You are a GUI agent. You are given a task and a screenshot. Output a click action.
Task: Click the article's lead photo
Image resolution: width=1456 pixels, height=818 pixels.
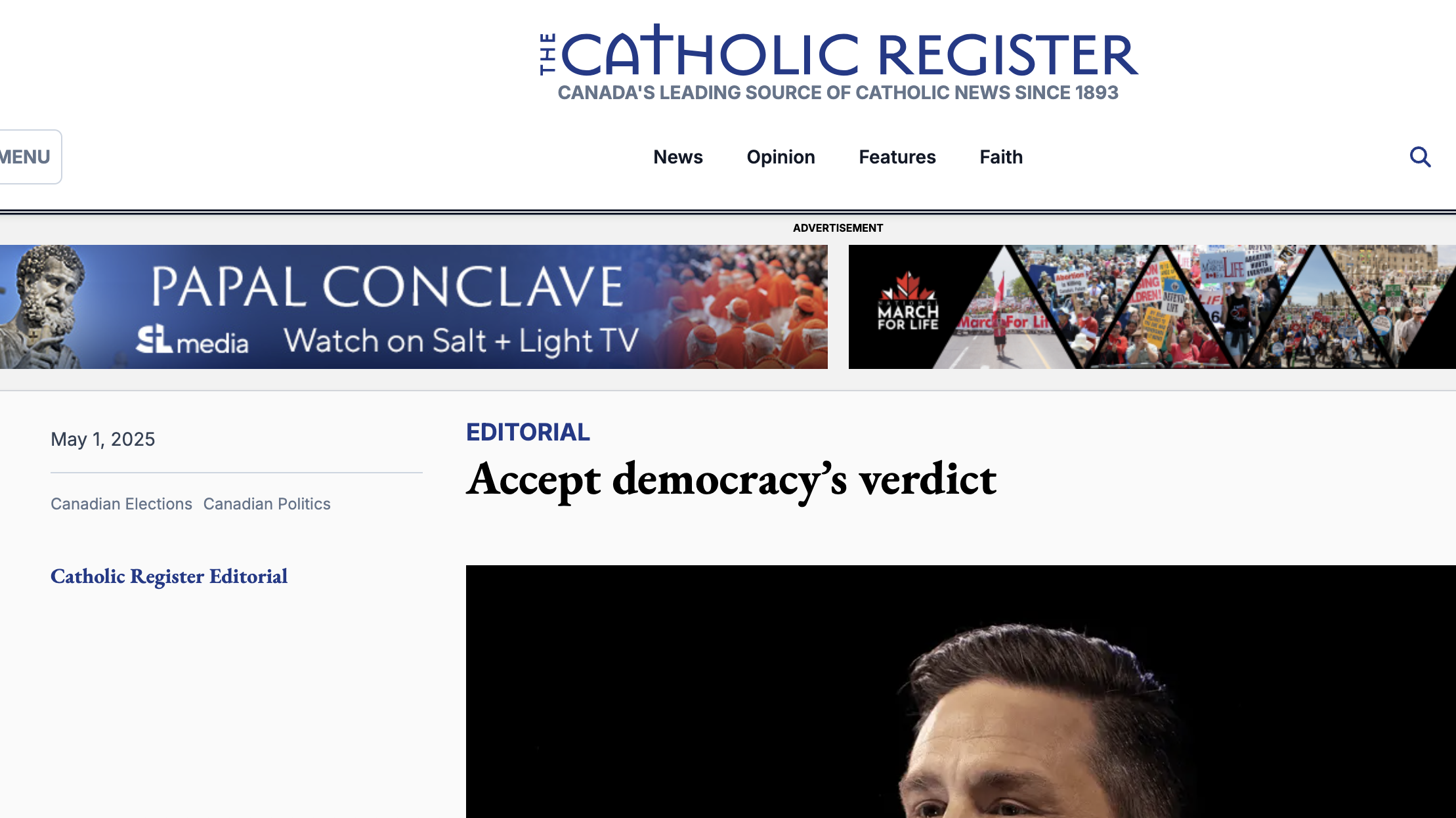coord(961,691)
